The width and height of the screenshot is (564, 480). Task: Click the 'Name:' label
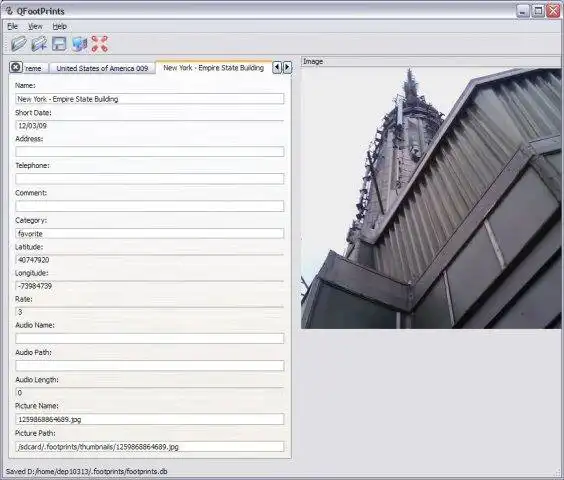tap(25, 85)
